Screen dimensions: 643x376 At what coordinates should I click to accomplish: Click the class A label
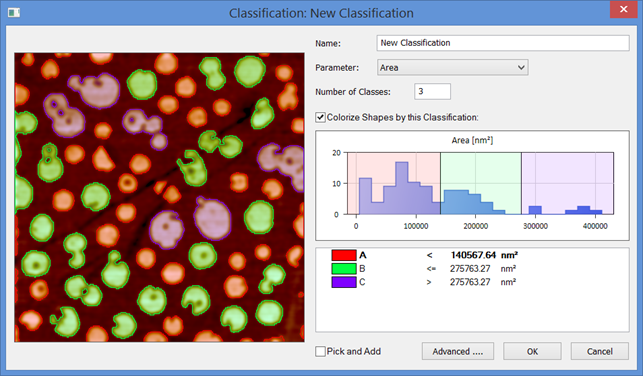tap(363, 255)
